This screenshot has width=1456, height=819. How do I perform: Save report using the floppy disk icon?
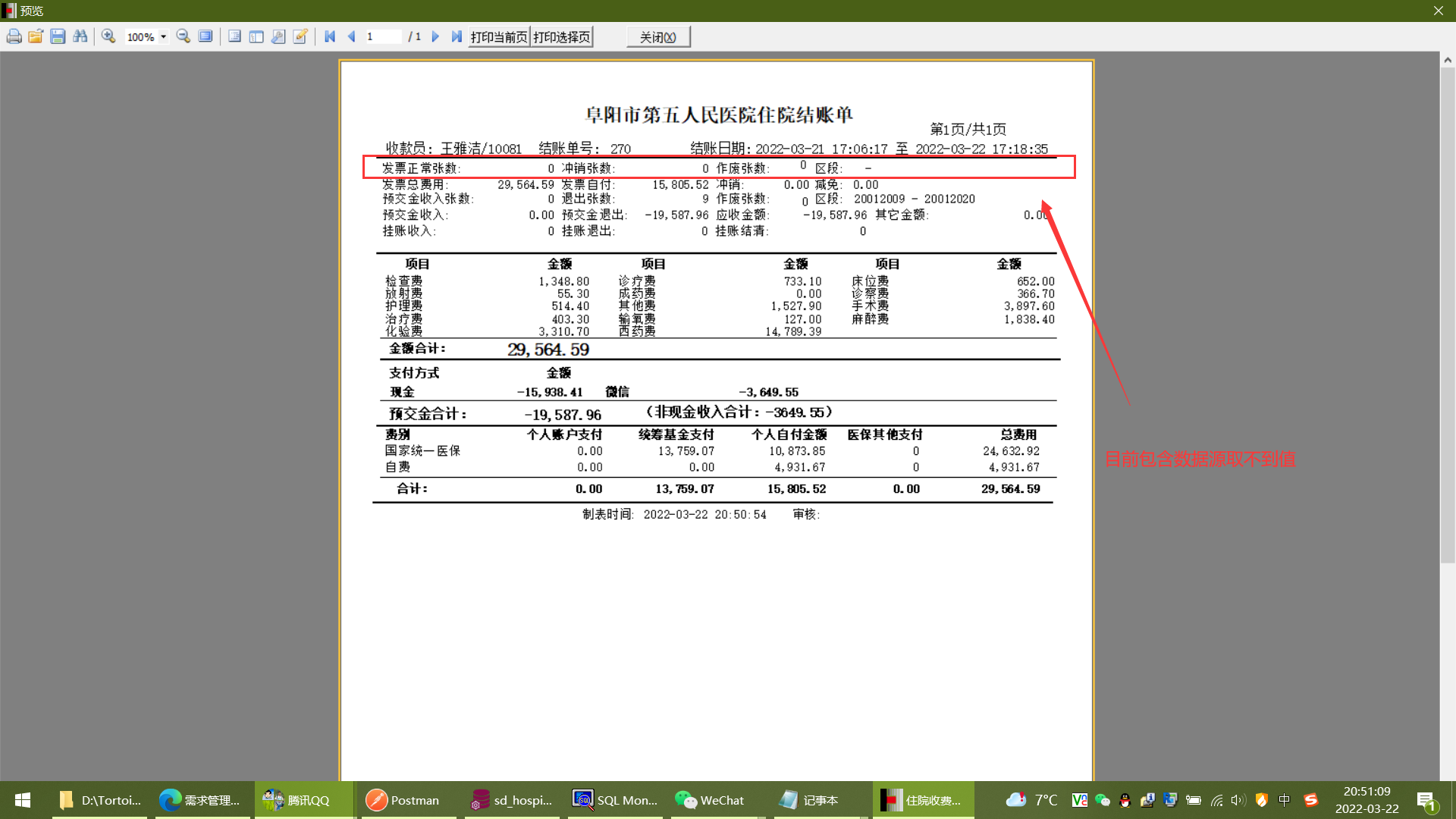(58, 36)
